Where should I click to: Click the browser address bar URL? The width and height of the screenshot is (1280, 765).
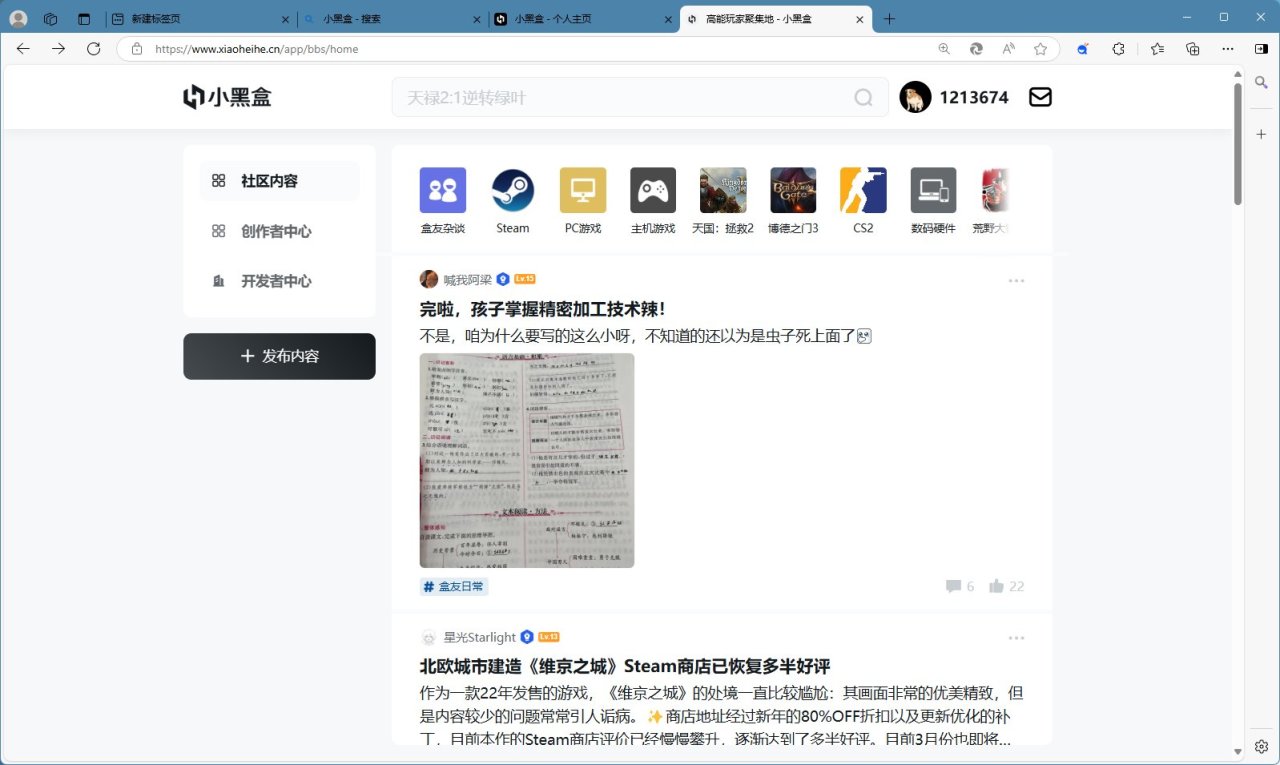tap(256, 48)
